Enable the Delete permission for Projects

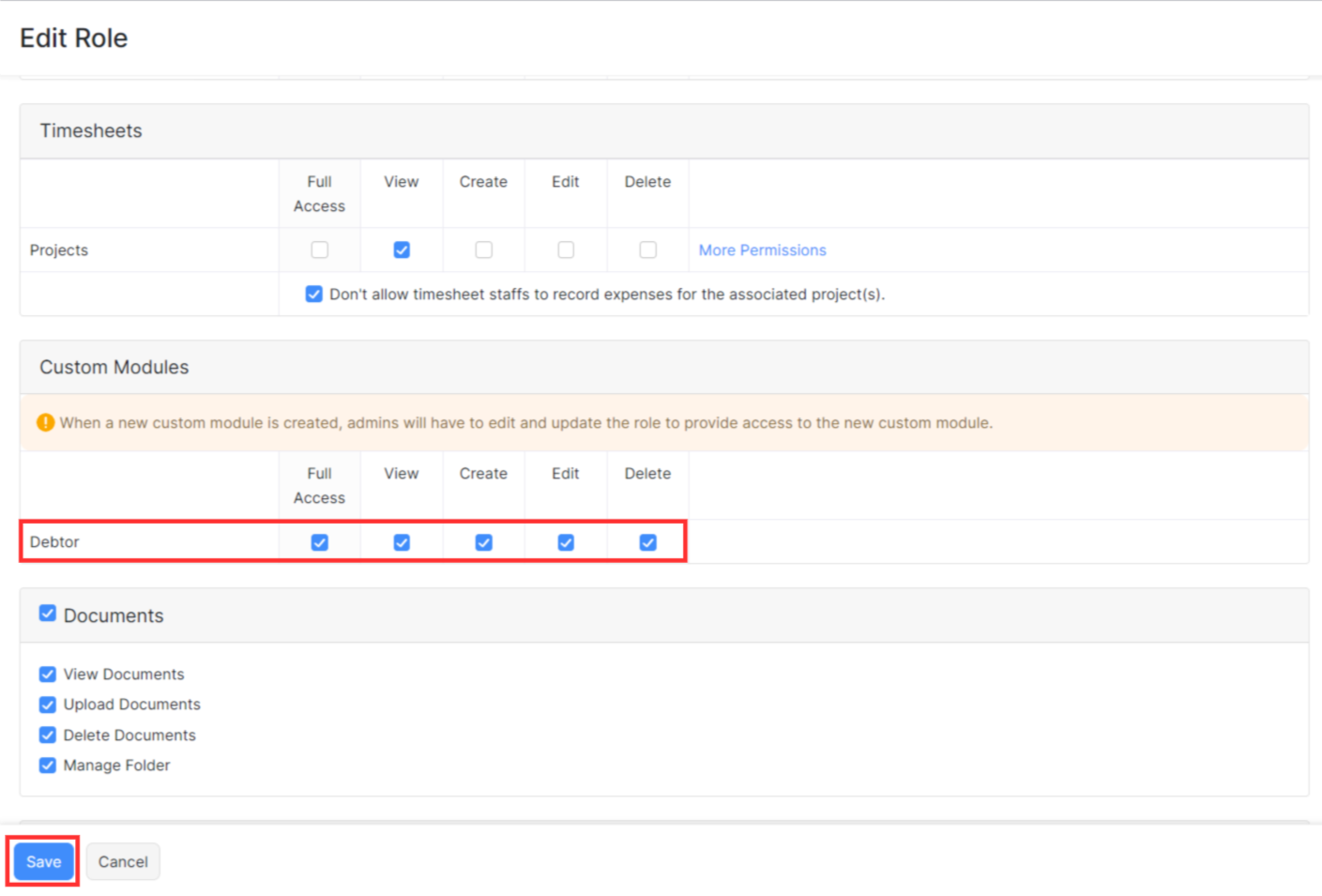click(x=647, y=250)
